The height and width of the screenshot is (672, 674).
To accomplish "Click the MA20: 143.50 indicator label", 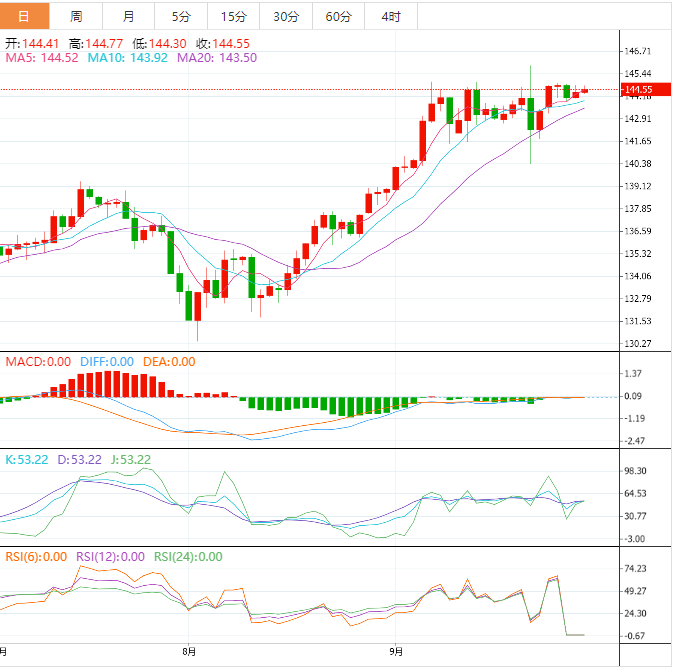I will [217, 58].
